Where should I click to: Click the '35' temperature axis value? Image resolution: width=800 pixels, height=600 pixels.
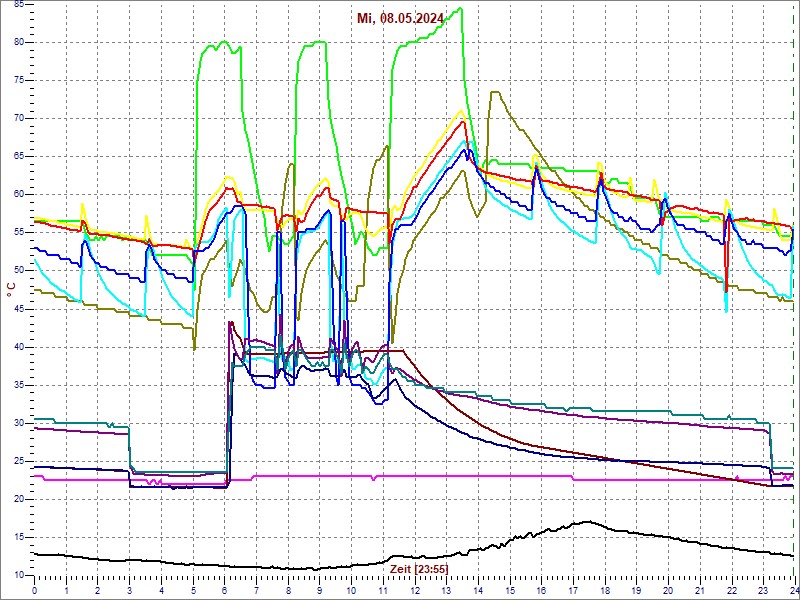coord(19,385)
